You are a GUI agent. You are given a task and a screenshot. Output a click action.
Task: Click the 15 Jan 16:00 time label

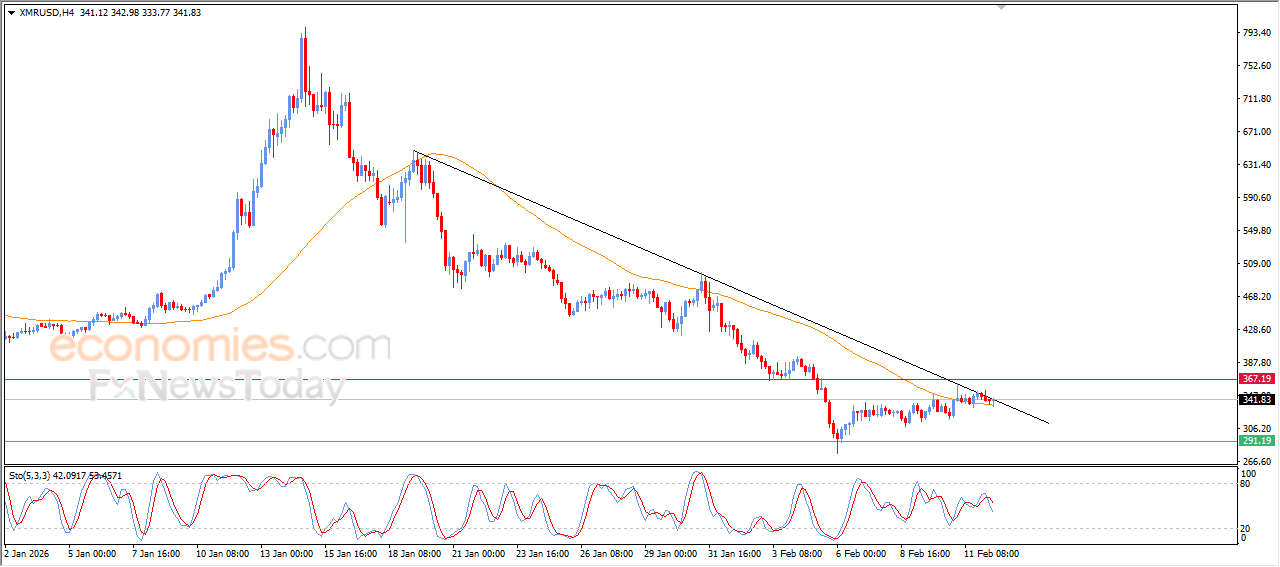coord(350,552)
